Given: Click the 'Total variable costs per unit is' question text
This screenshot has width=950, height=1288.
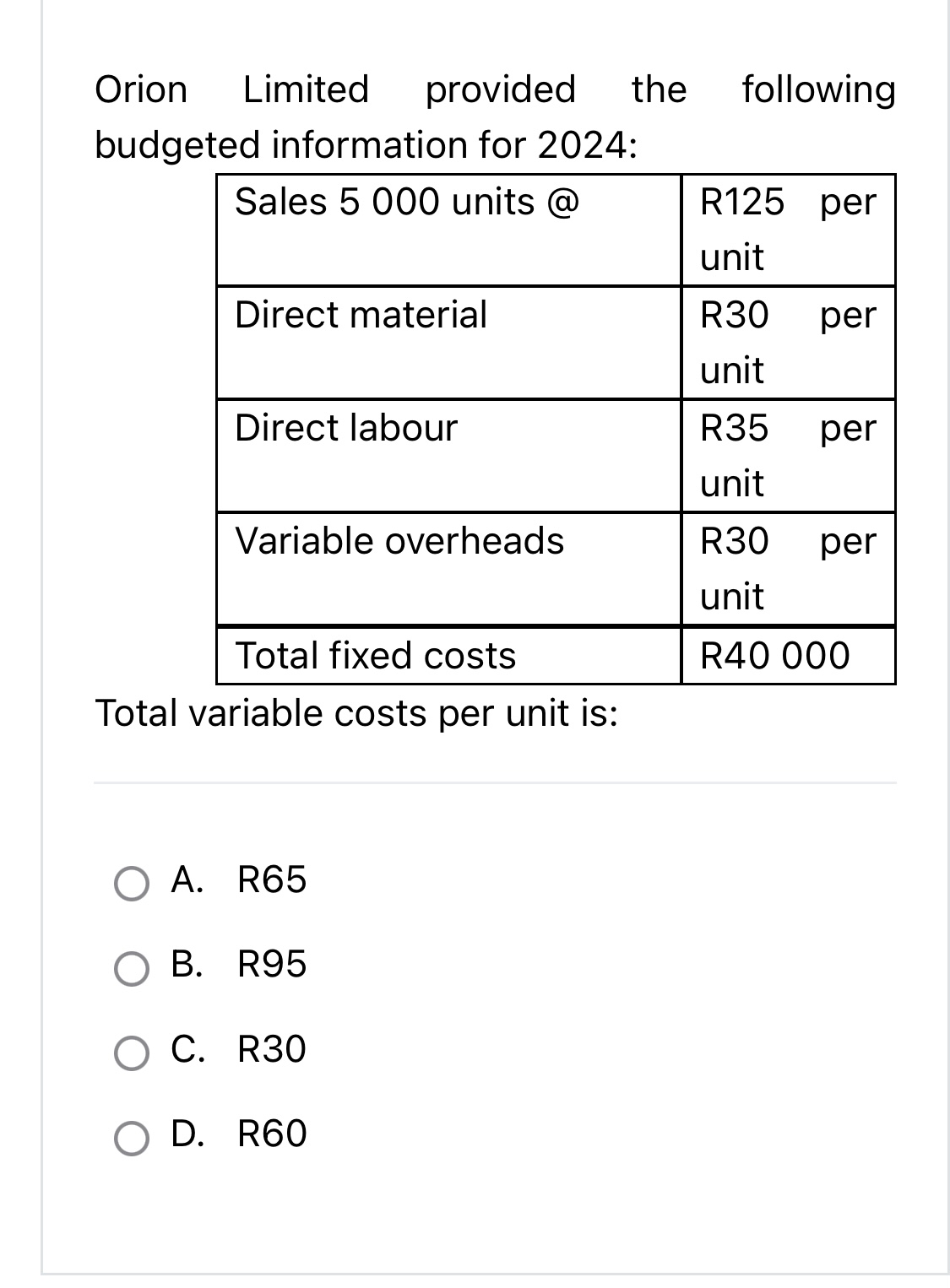Looking at the screenshot, I should click(x=356, y=714).
